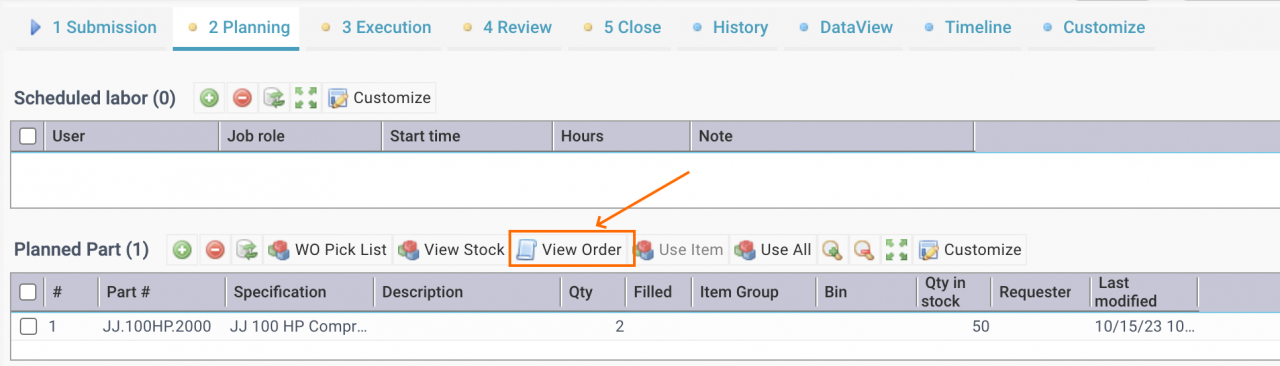Screen dimensions: 1280x366
Task: Click View Order button
Action: [x=572, y=250]
